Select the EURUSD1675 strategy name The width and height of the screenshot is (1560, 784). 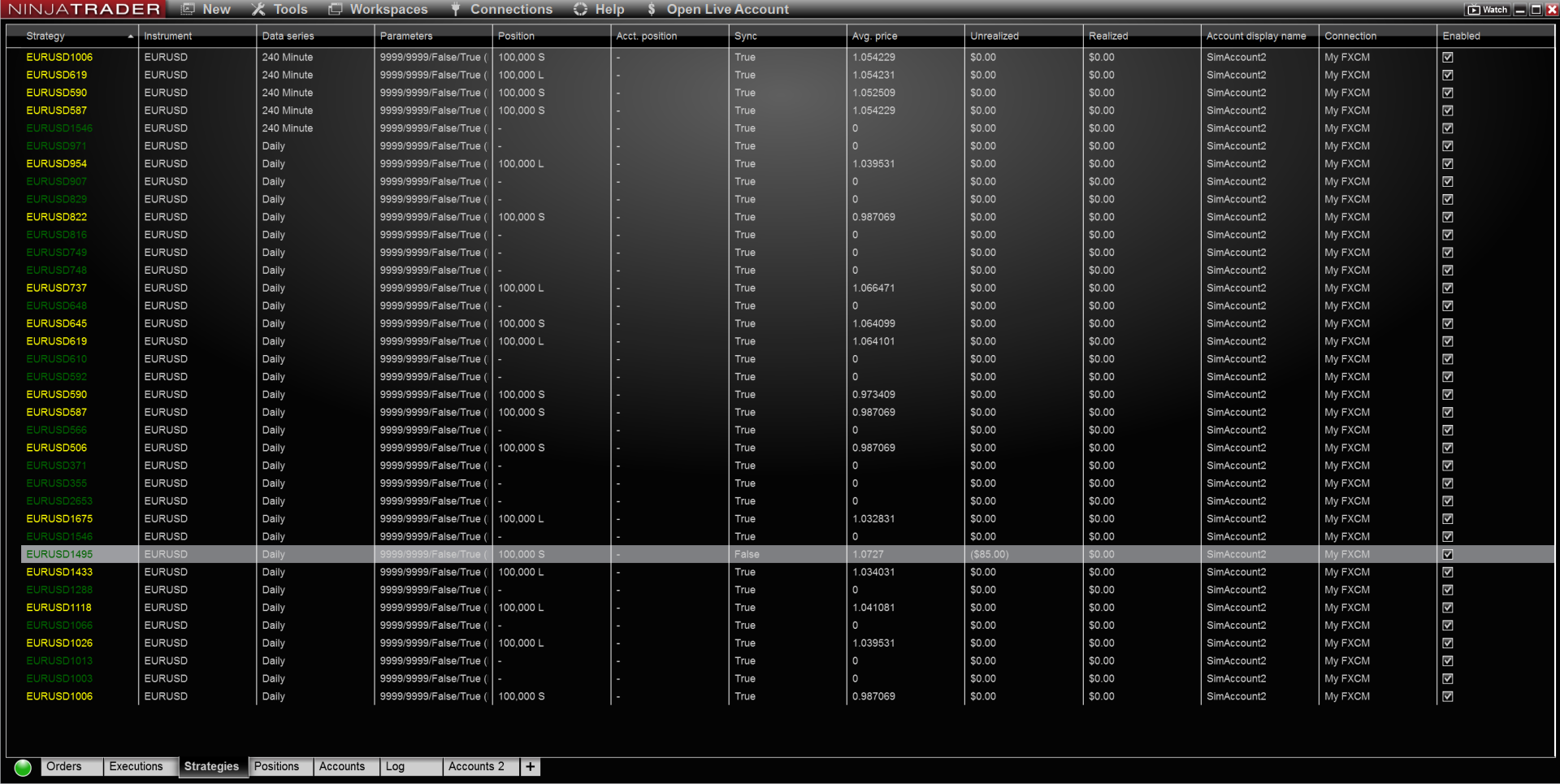pyautogui.click(x=59, y=519)
